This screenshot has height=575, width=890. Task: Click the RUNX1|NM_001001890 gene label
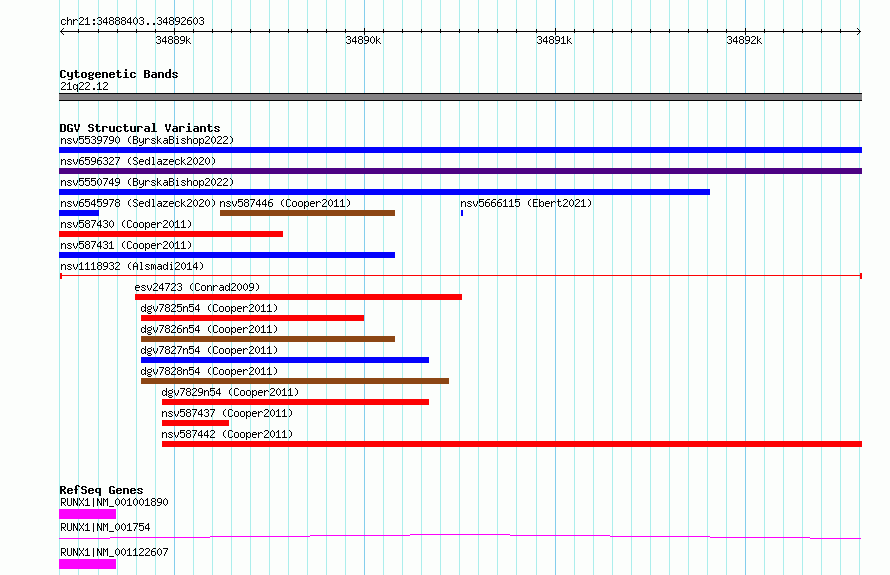pos(114,502)
